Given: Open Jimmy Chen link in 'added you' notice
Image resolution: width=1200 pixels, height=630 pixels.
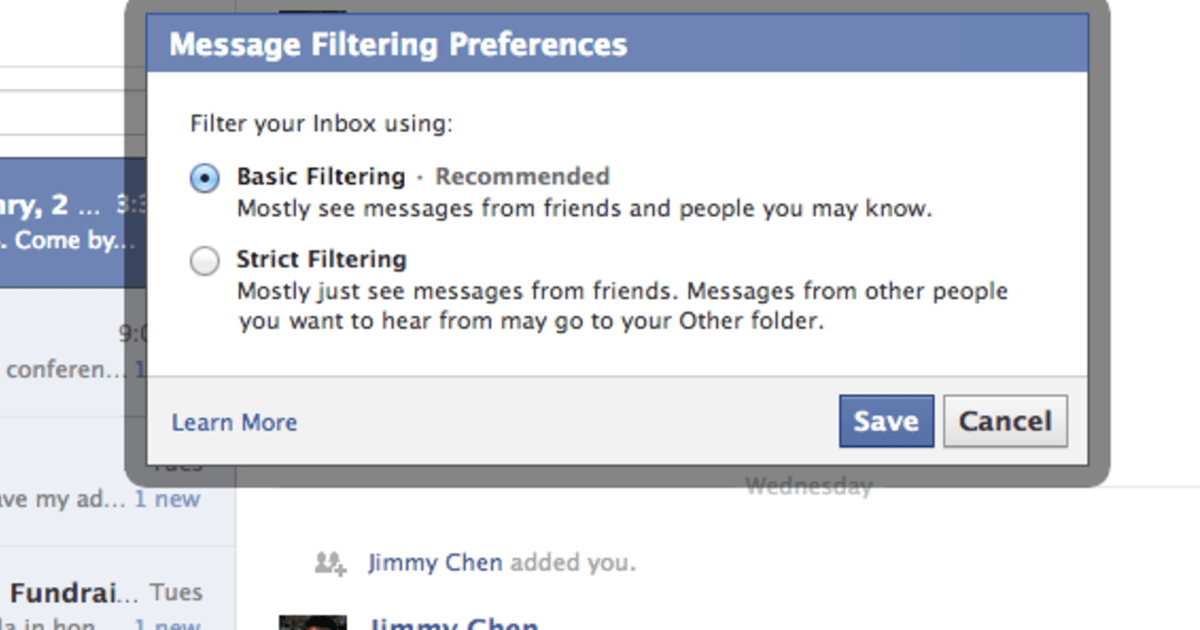Looking at the screenshot, I should click(x=435, y=563).
